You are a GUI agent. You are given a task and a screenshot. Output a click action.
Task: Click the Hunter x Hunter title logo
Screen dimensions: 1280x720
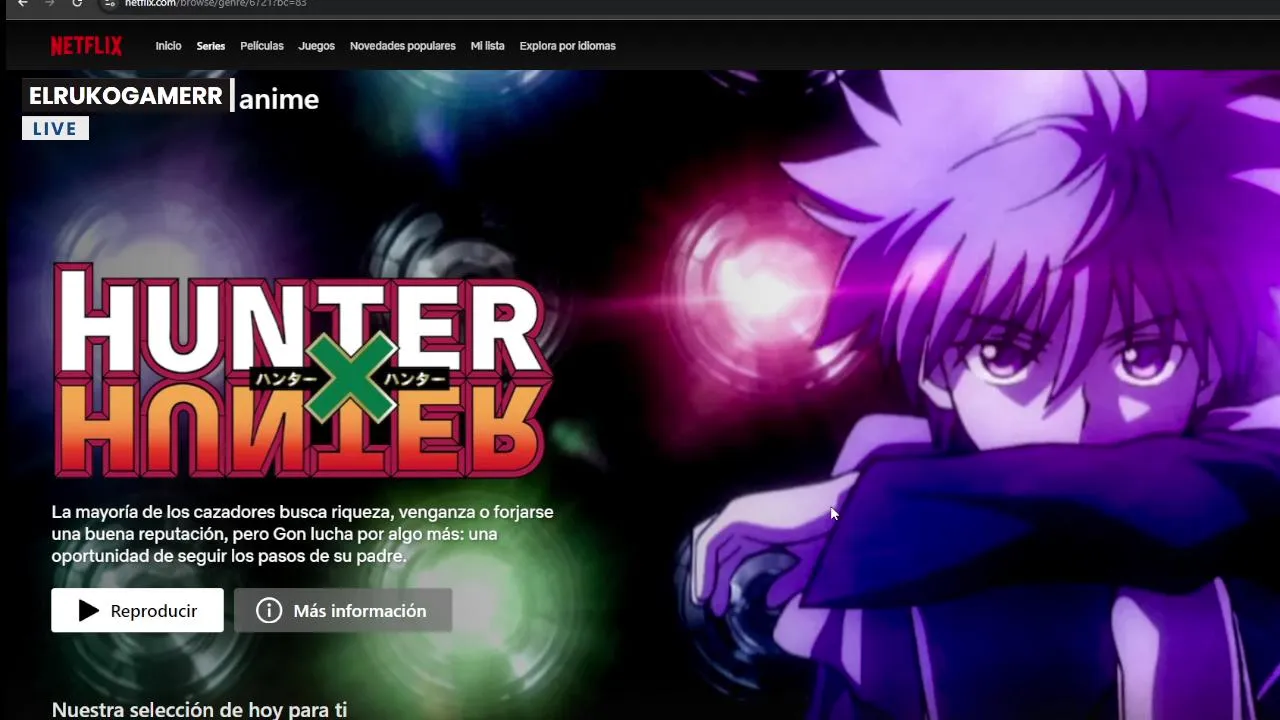pyautogui.click(x=301, y=371)
